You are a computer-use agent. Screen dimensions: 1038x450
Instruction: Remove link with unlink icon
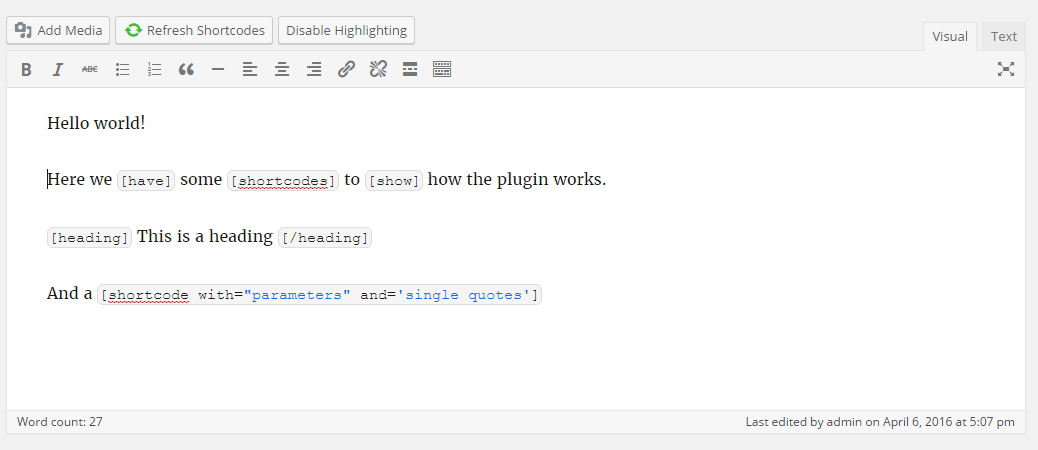[378, 69]
